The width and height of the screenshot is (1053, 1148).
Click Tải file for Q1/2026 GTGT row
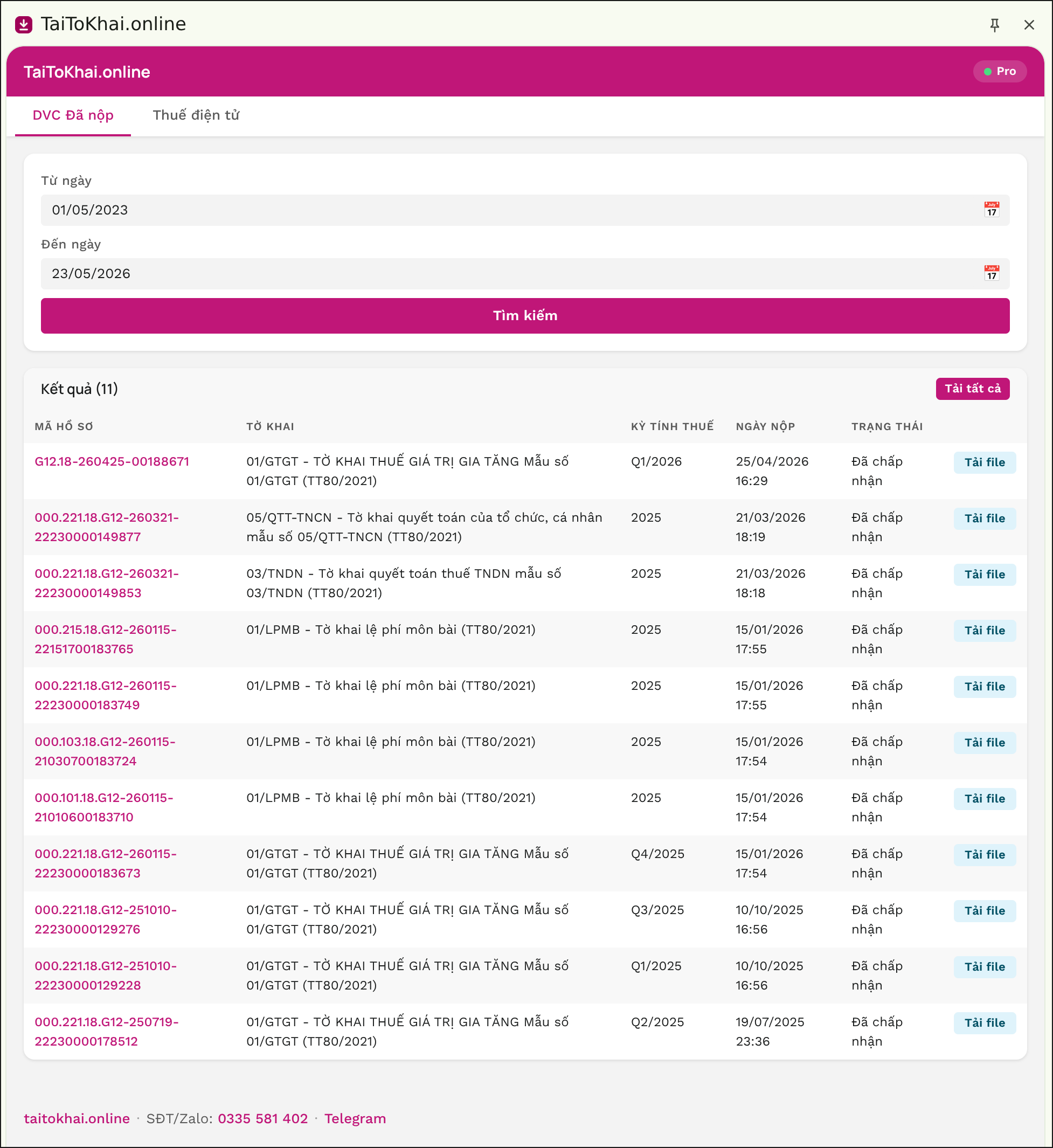(984, 462)
